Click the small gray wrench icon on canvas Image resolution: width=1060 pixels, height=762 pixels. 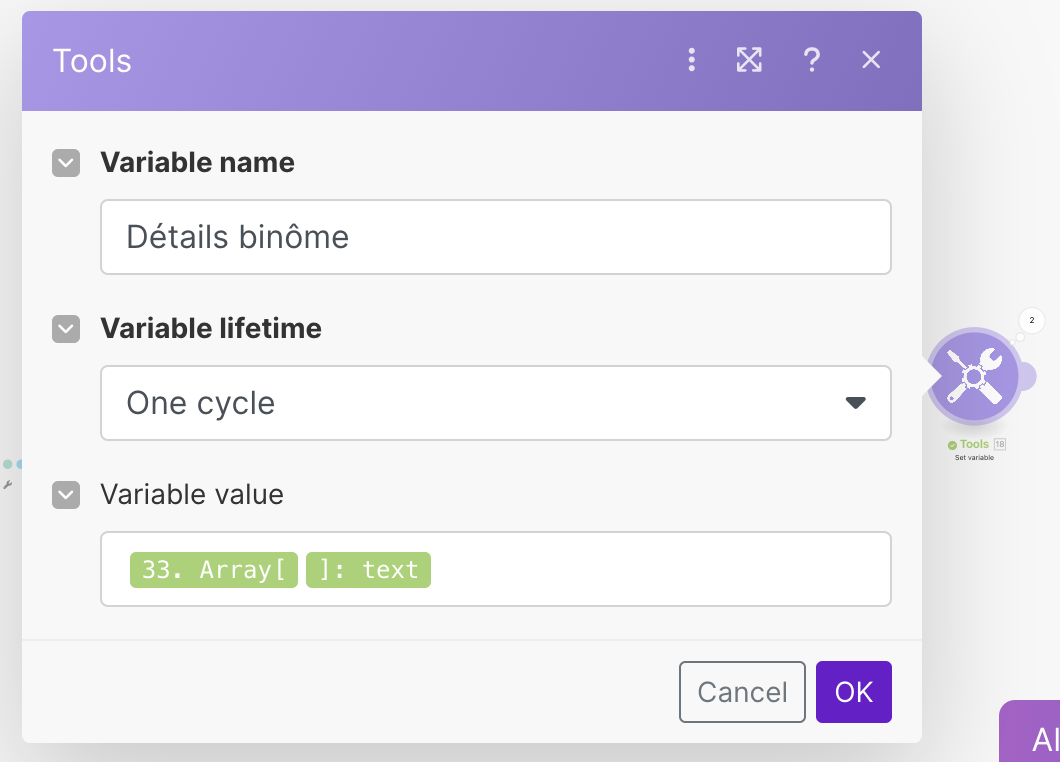point(8,485)
